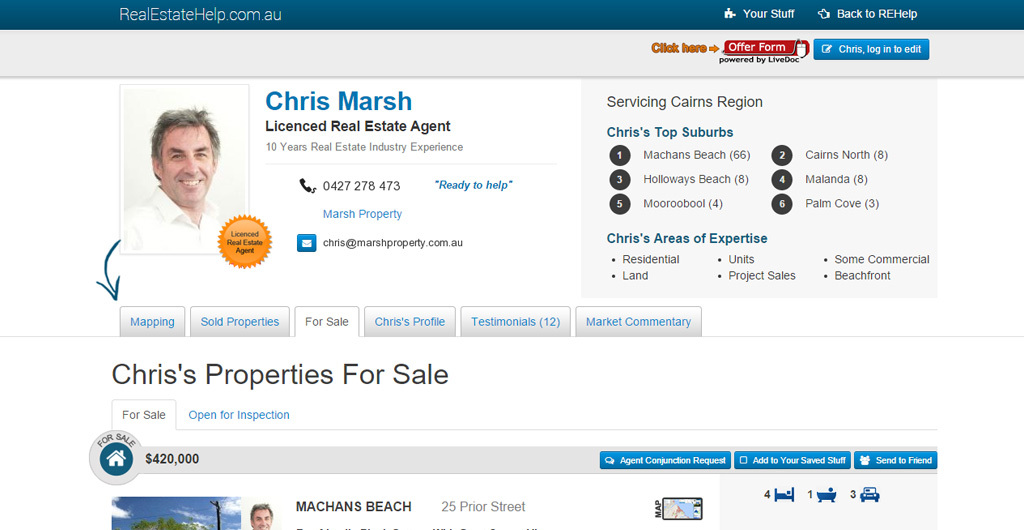Viewport: 1024px width, 530px height.
Task: Click Chris Marsh's profile photo
Action: click(x=185, y=170)
